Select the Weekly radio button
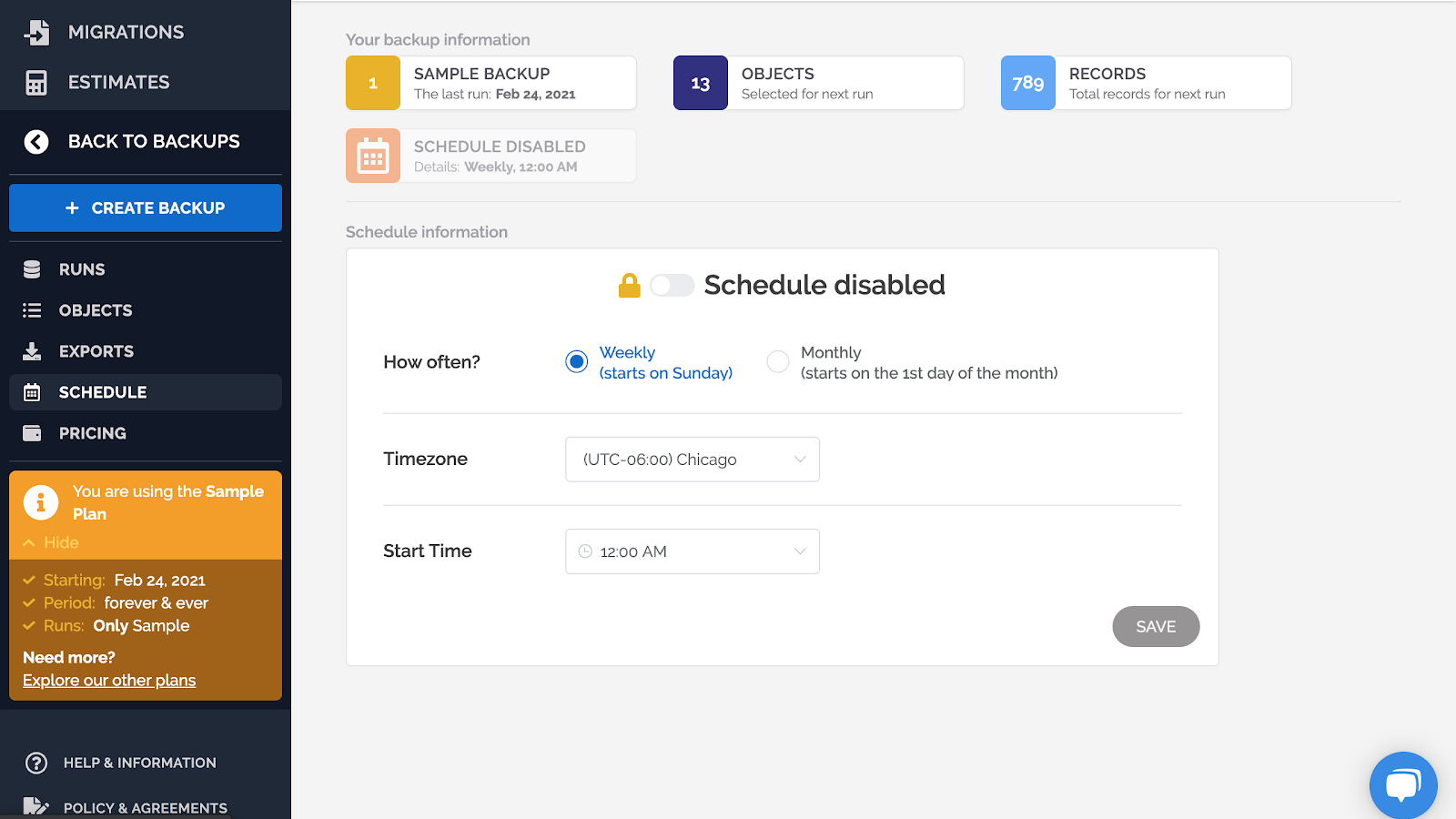1456x819 pixels. click(577, 362)
